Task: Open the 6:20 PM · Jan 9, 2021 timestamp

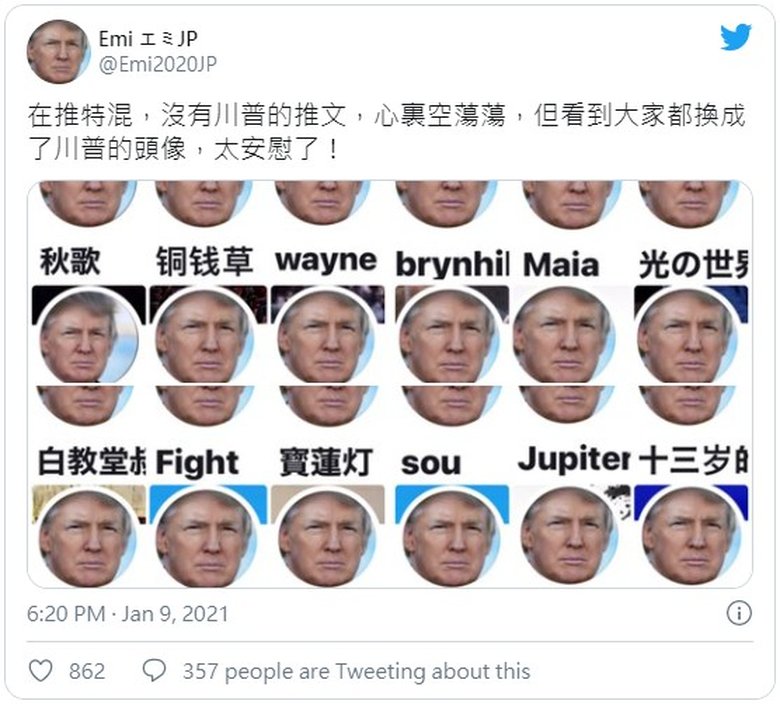Action: (128, 614)
